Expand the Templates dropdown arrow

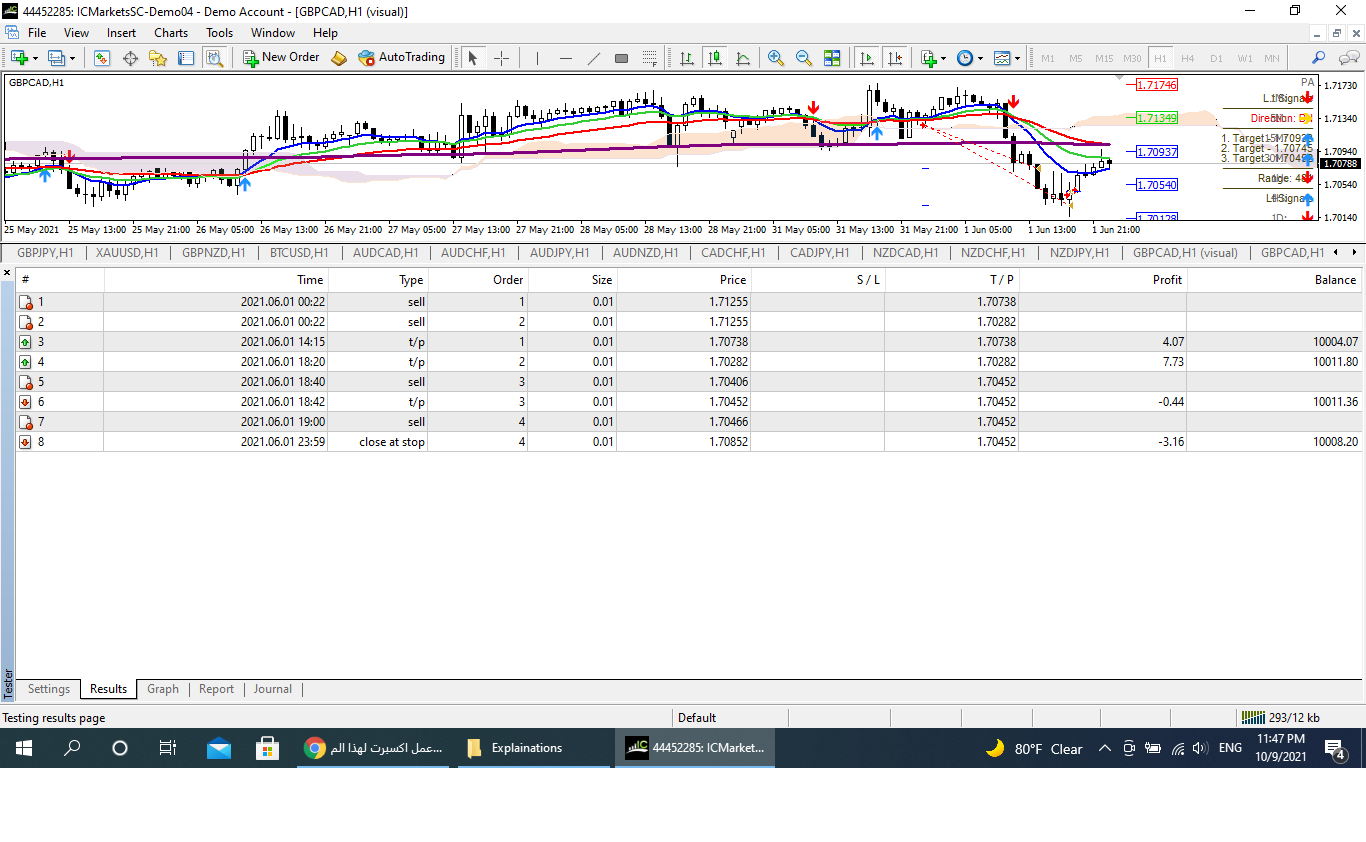click(x=1017, y=58)
